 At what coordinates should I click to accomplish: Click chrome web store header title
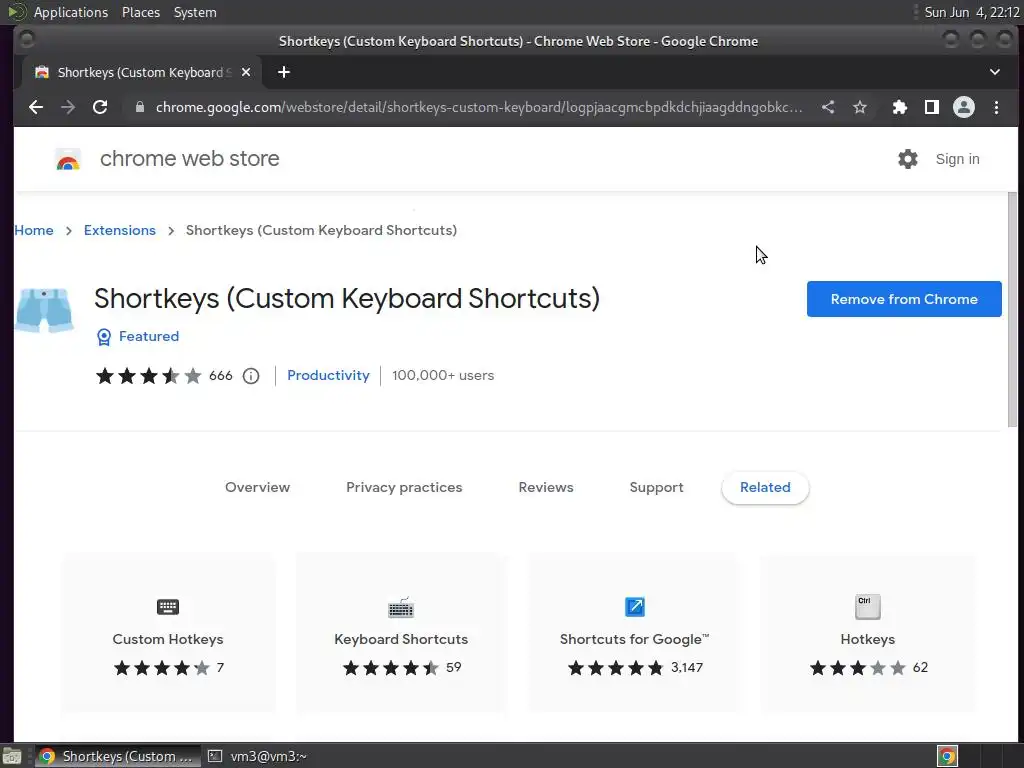coord(189,159)
